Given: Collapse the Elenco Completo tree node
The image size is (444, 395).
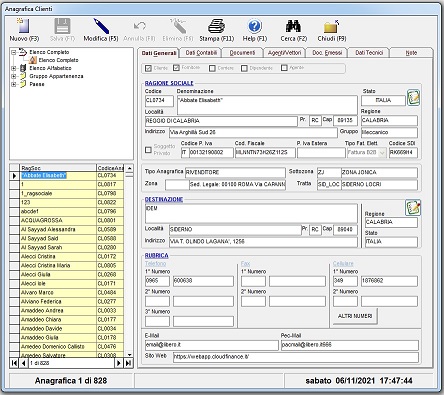Looking at the screenshot, I should 14,52.
